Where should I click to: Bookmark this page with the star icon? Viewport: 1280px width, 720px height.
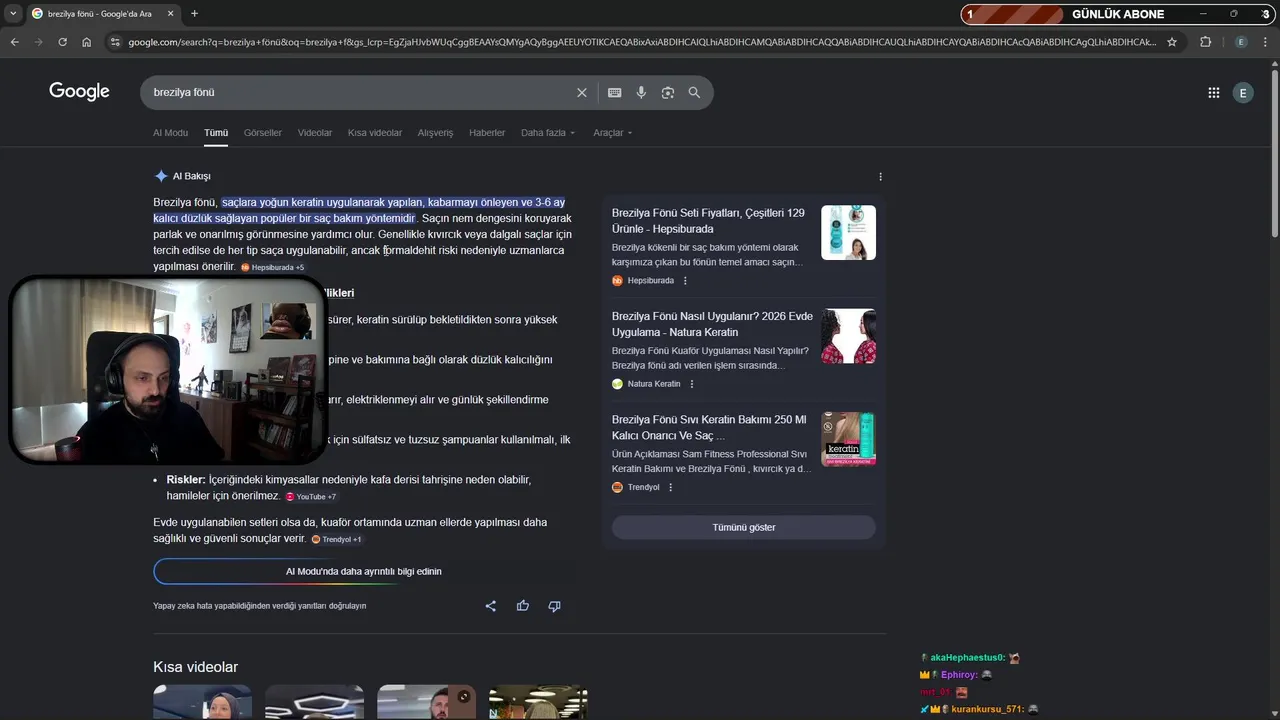tap(1172, 42)
